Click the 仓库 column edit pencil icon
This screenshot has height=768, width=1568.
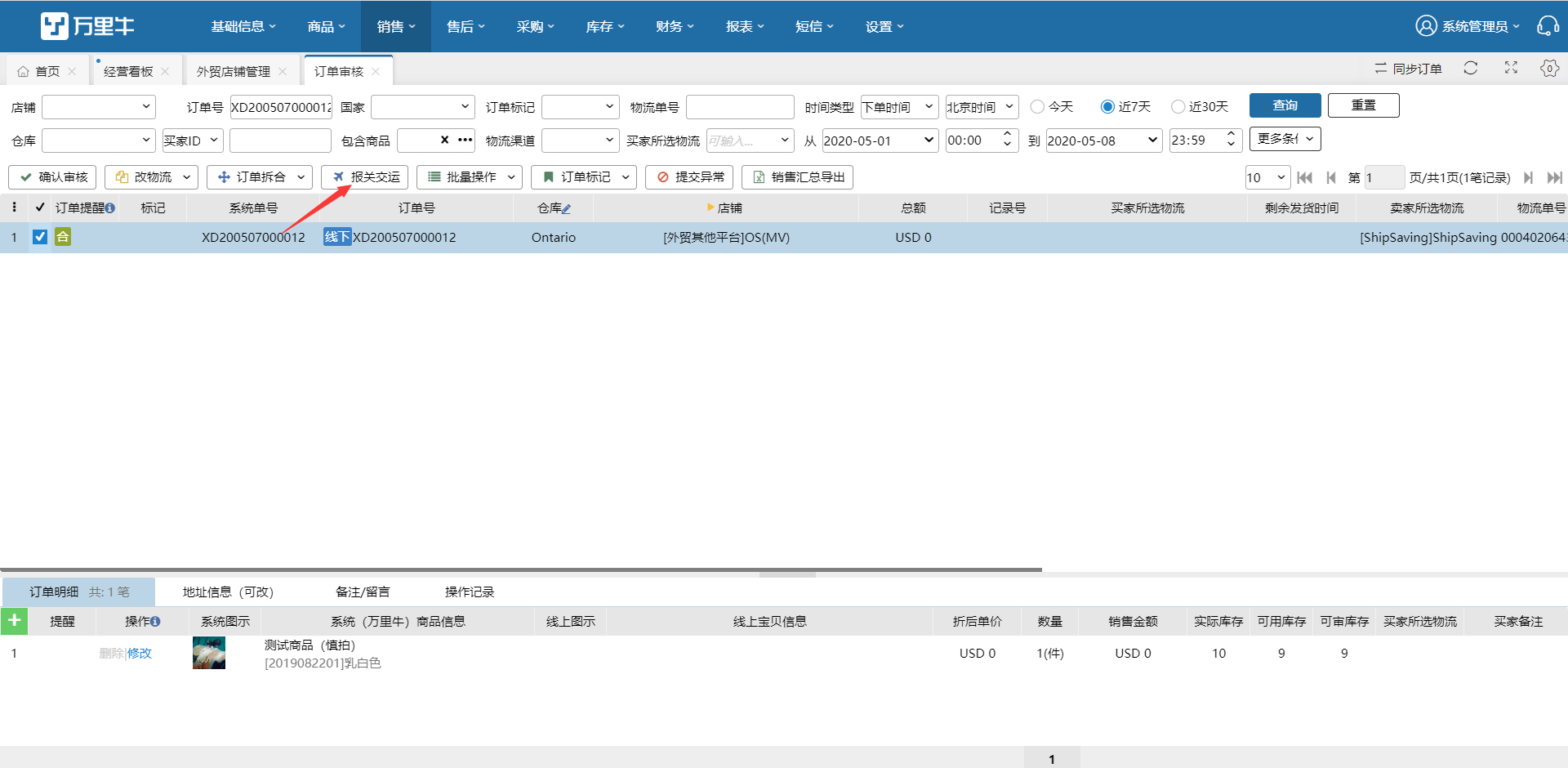pos(567,209)
